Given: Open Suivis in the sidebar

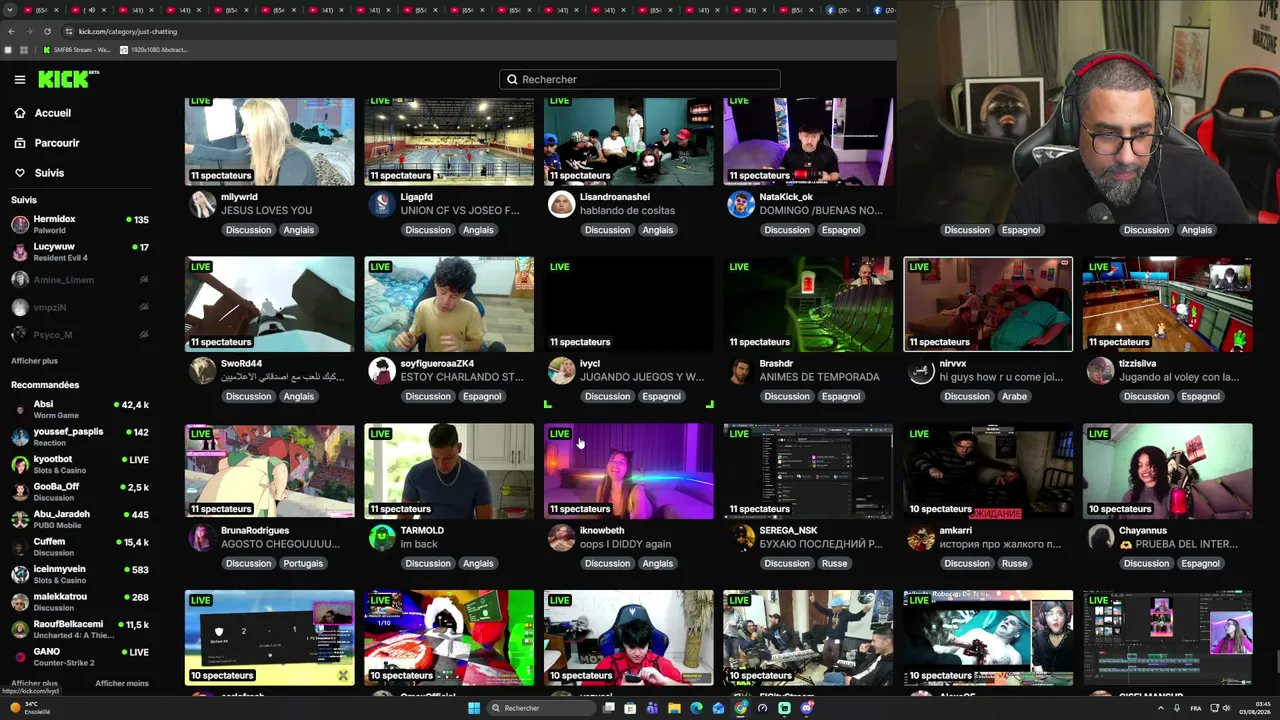Looking at the screenshot, I should [x=39, y=173].
